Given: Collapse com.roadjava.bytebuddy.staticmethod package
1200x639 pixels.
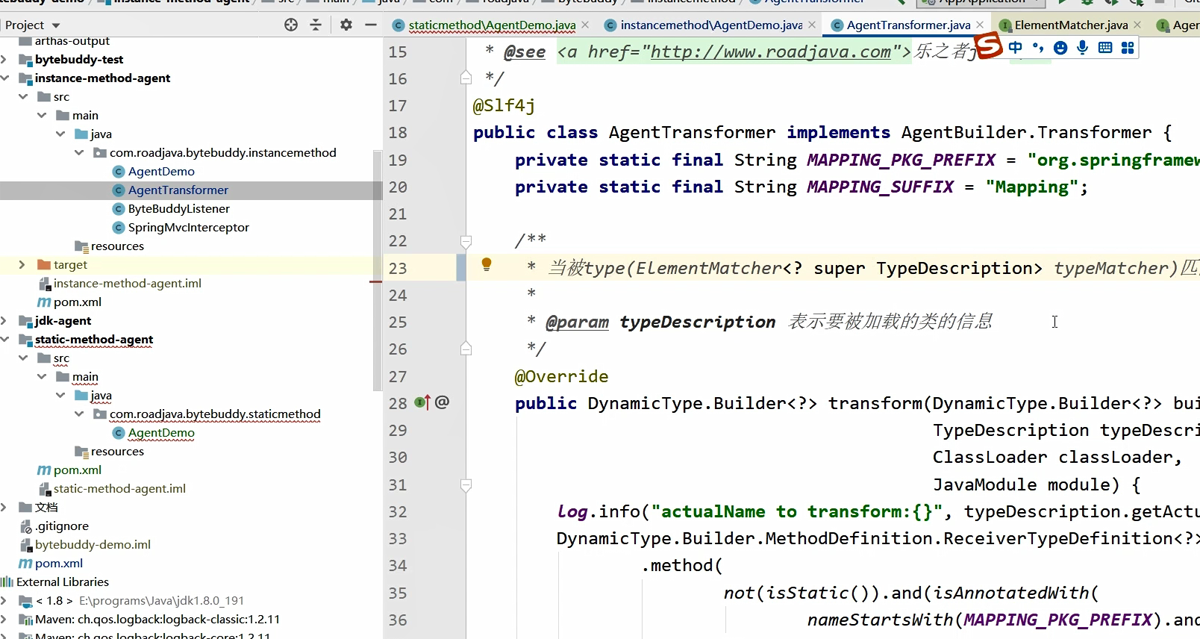Looking at the screenshot, I should pyautogui.click(x=79, y=414).
